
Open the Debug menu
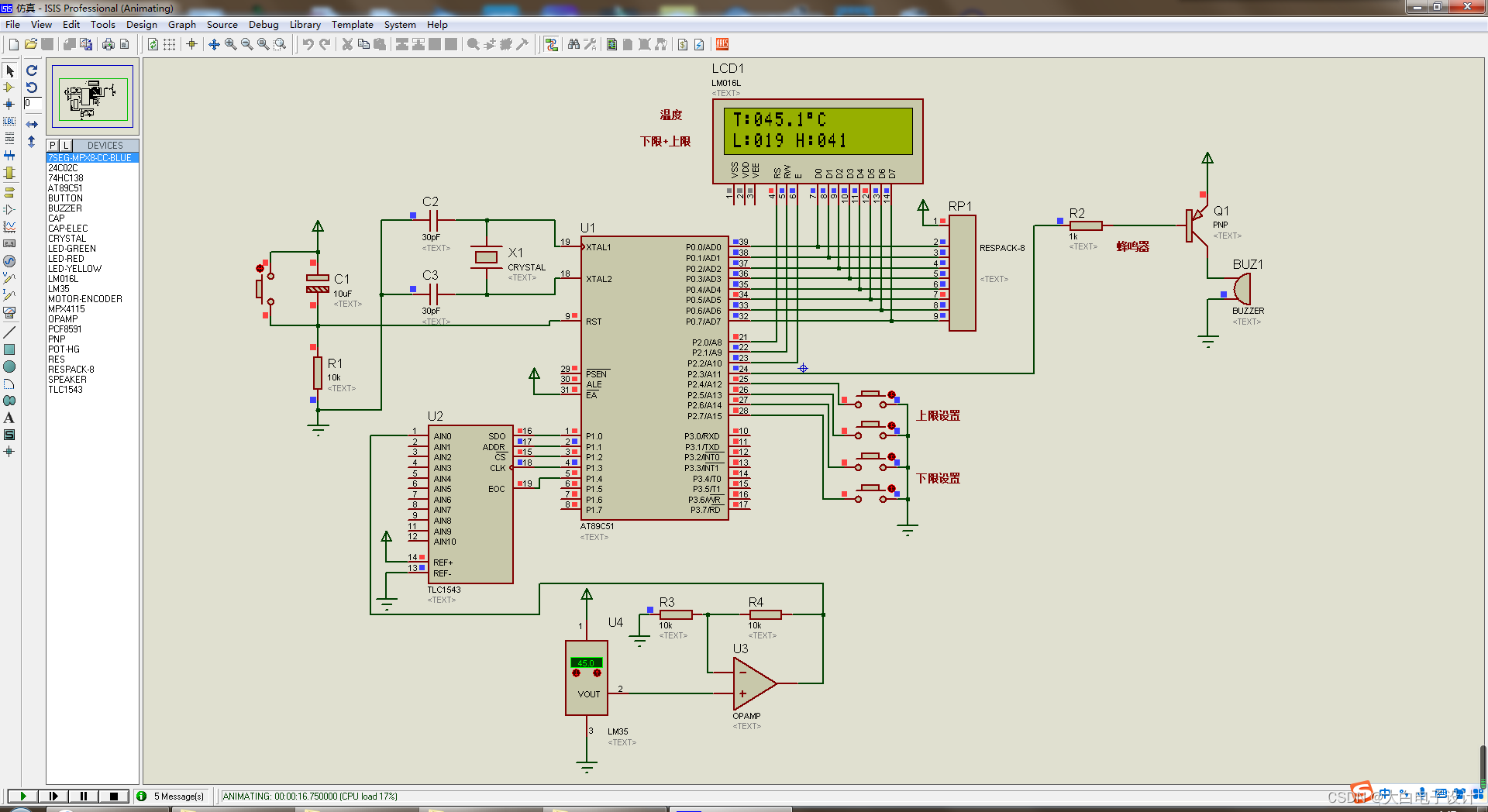coord(263,24)
